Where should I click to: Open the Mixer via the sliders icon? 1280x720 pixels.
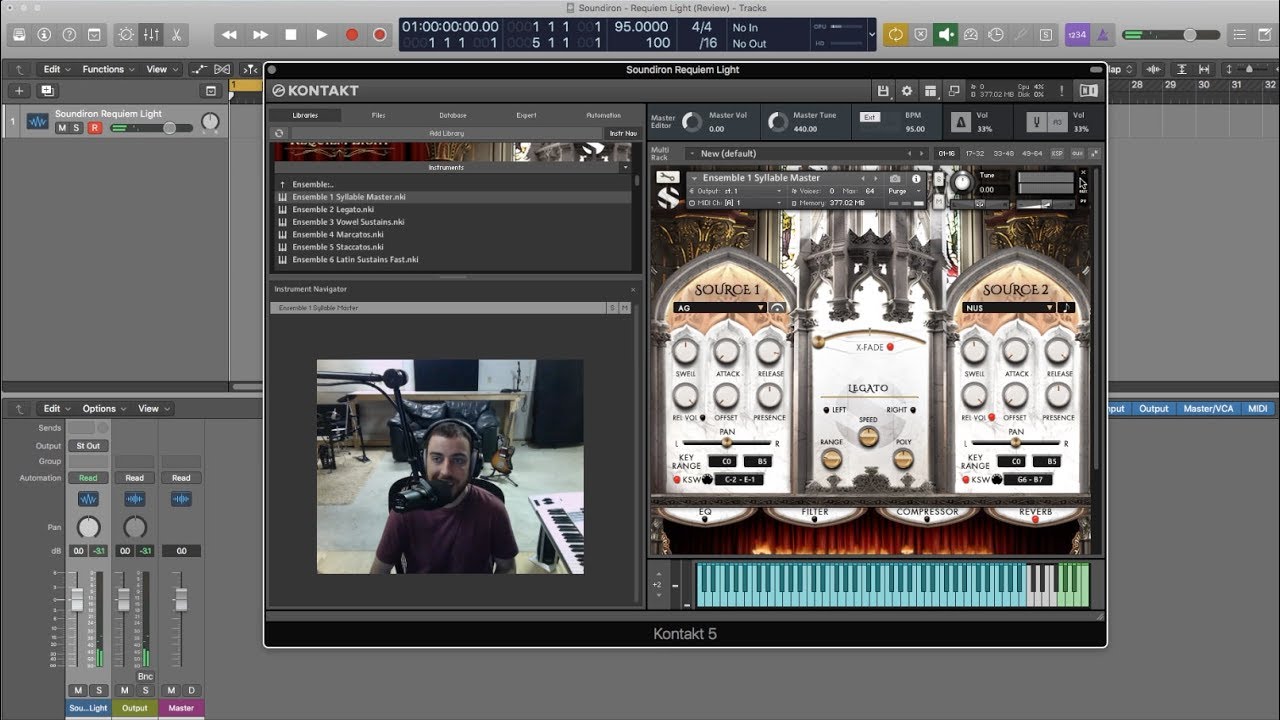pyautogui.click(x=151, y=34)
